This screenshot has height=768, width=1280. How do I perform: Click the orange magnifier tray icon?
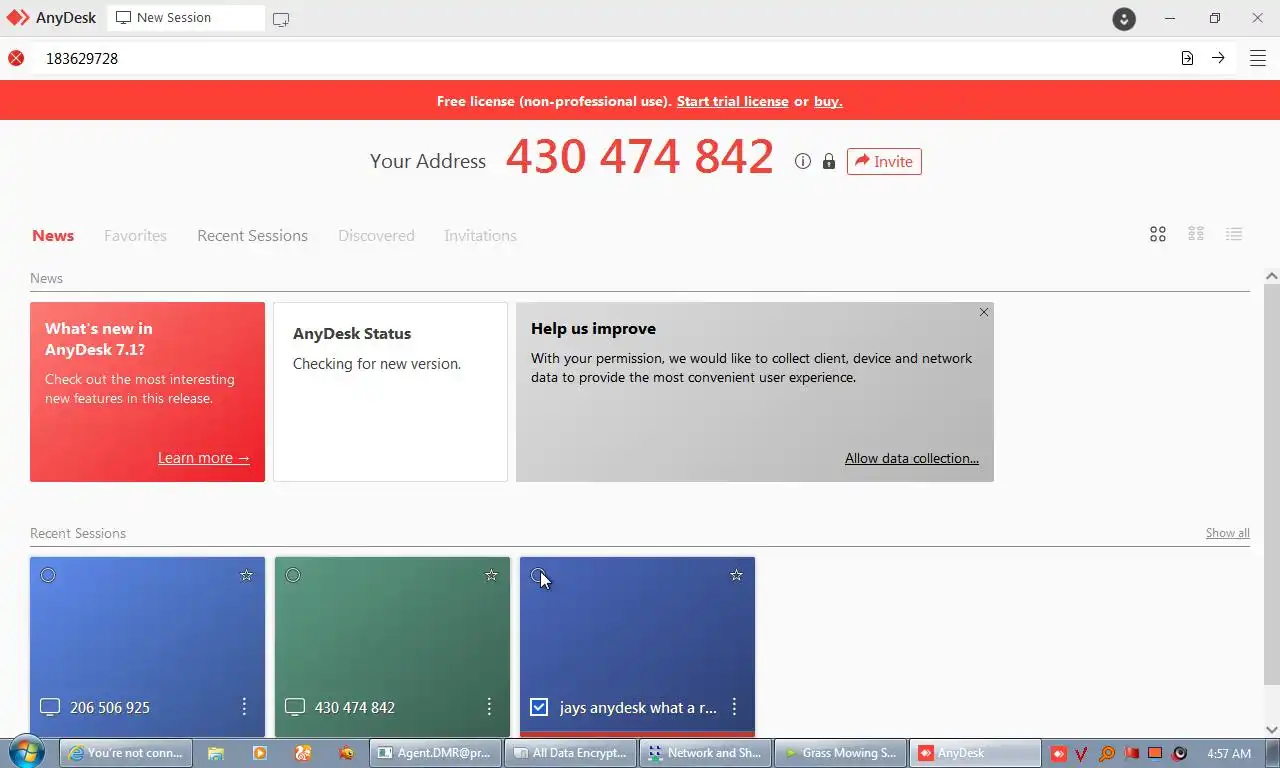coord(1107,753)
